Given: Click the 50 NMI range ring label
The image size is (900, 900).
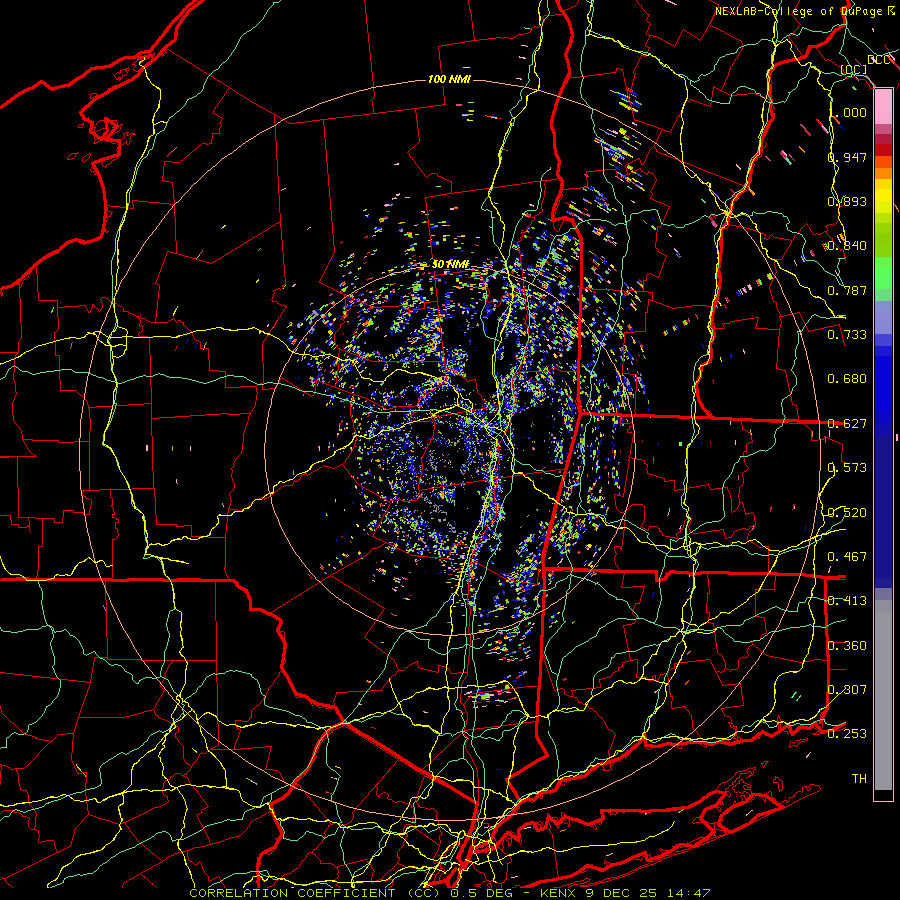Looking at the screenshot, I should [450, 264].
